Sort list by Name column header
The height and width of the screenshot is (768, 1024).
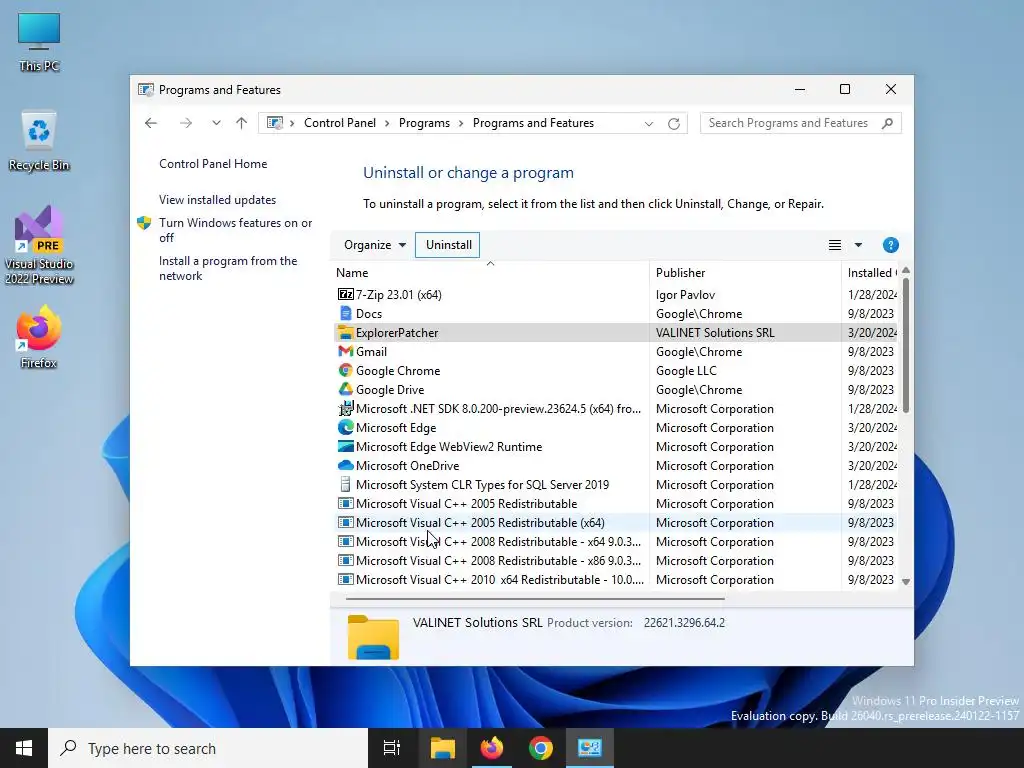click(490, 272)
